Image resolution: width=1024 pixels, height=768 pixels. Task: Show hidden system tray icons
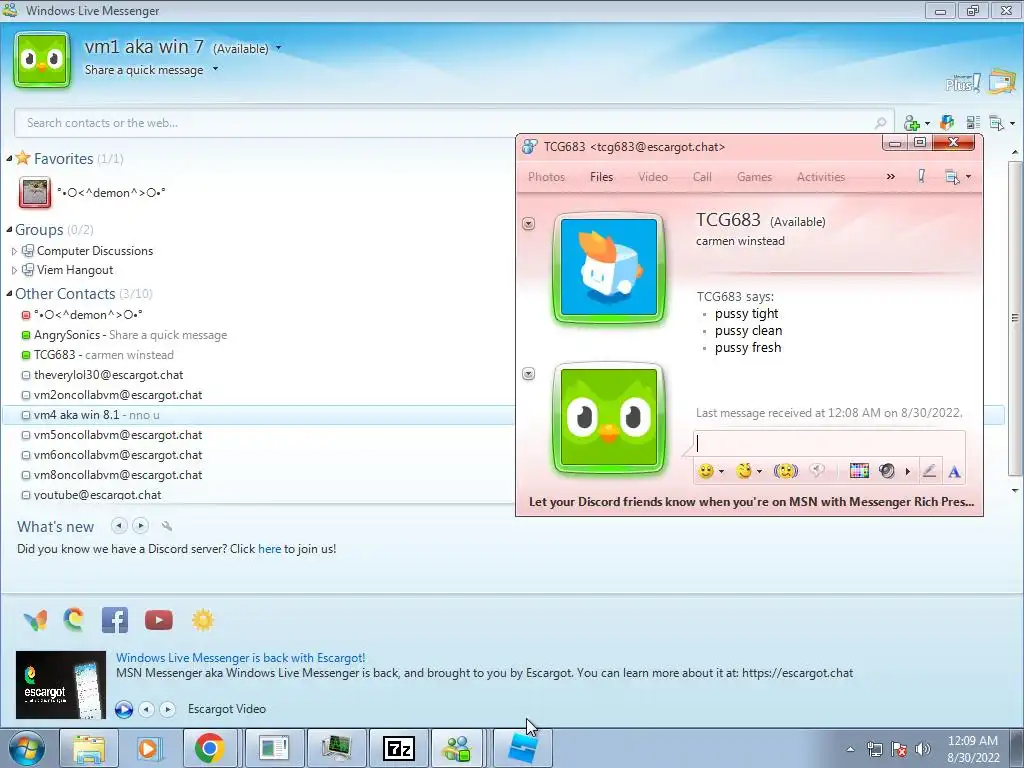coord(850,749)
